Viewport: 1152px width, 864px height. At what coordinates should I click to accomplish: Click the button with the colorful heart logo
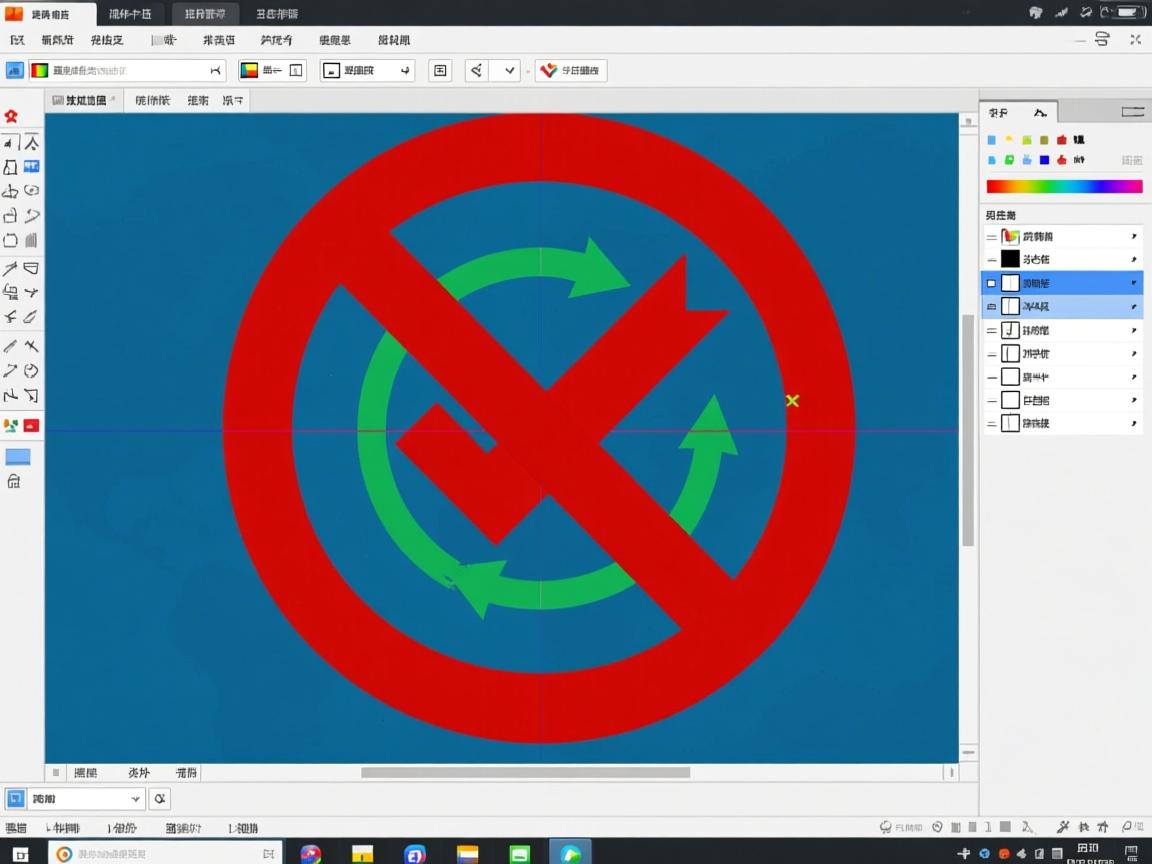coord(571,70)
